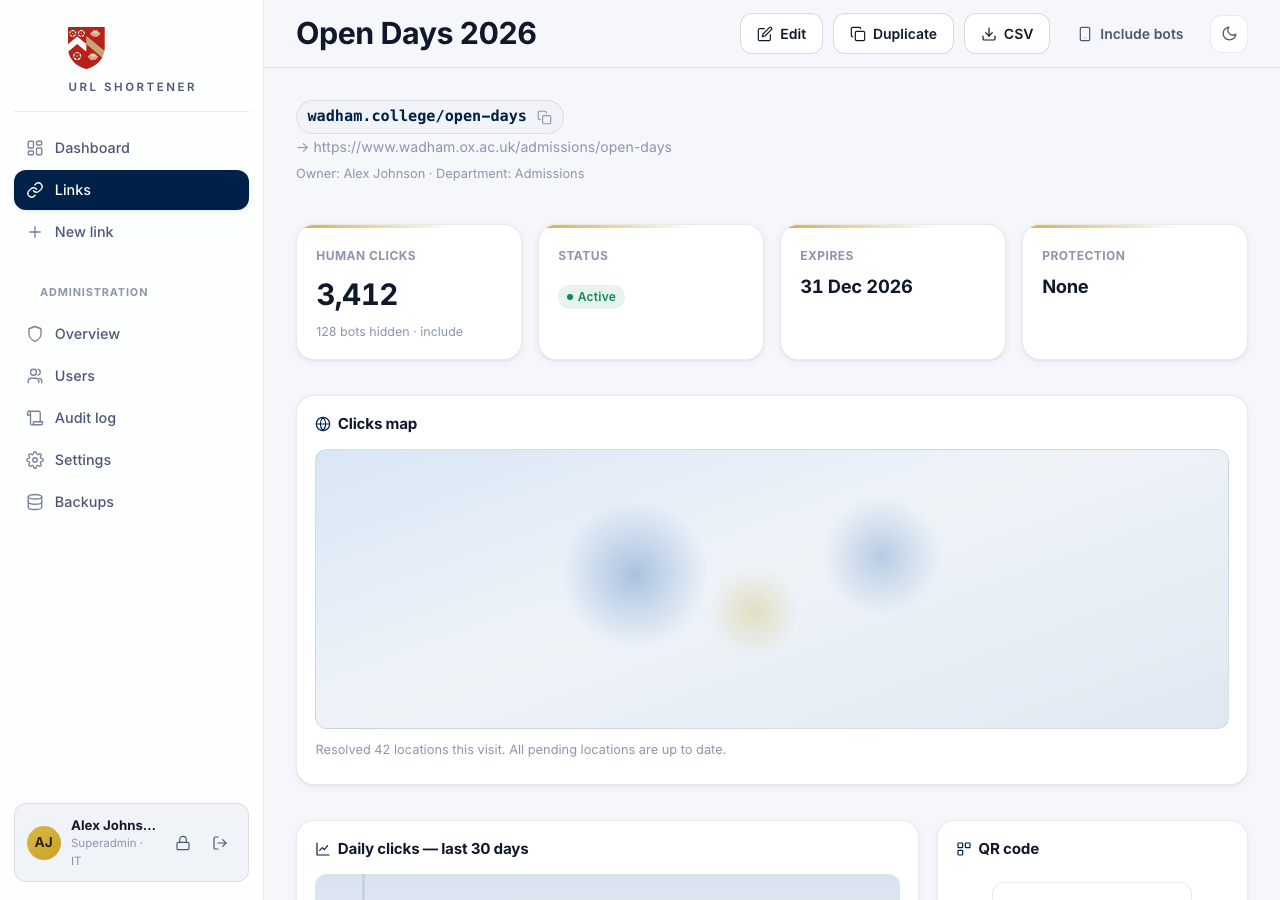
Task: Export clicks as CSV
Action: click(1007, 34)
